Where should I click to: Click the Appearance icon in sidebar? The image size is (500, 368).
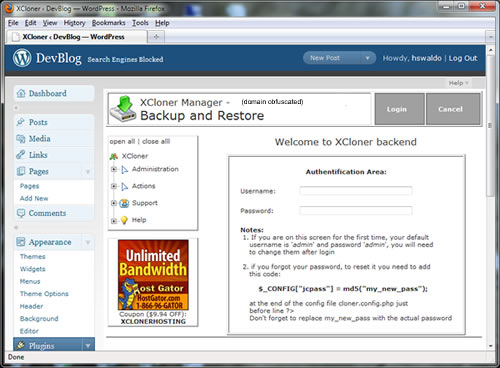point(21,242)
